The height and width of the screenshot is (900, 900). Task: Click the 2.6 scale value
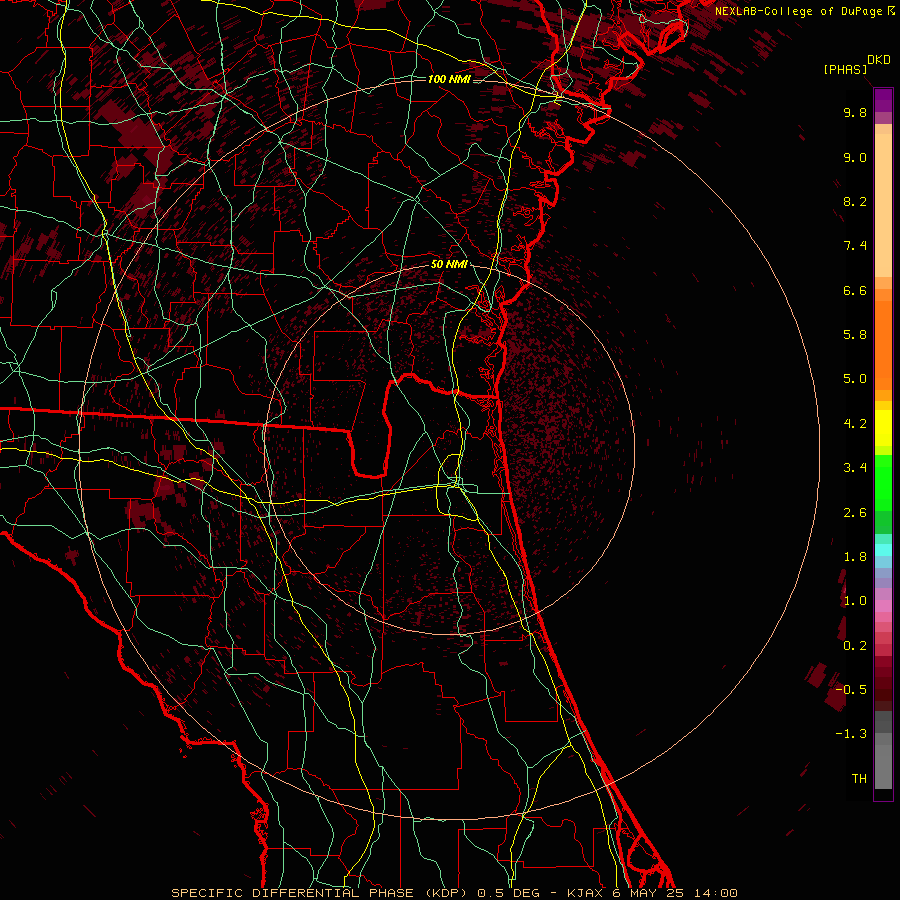point(855,513)
